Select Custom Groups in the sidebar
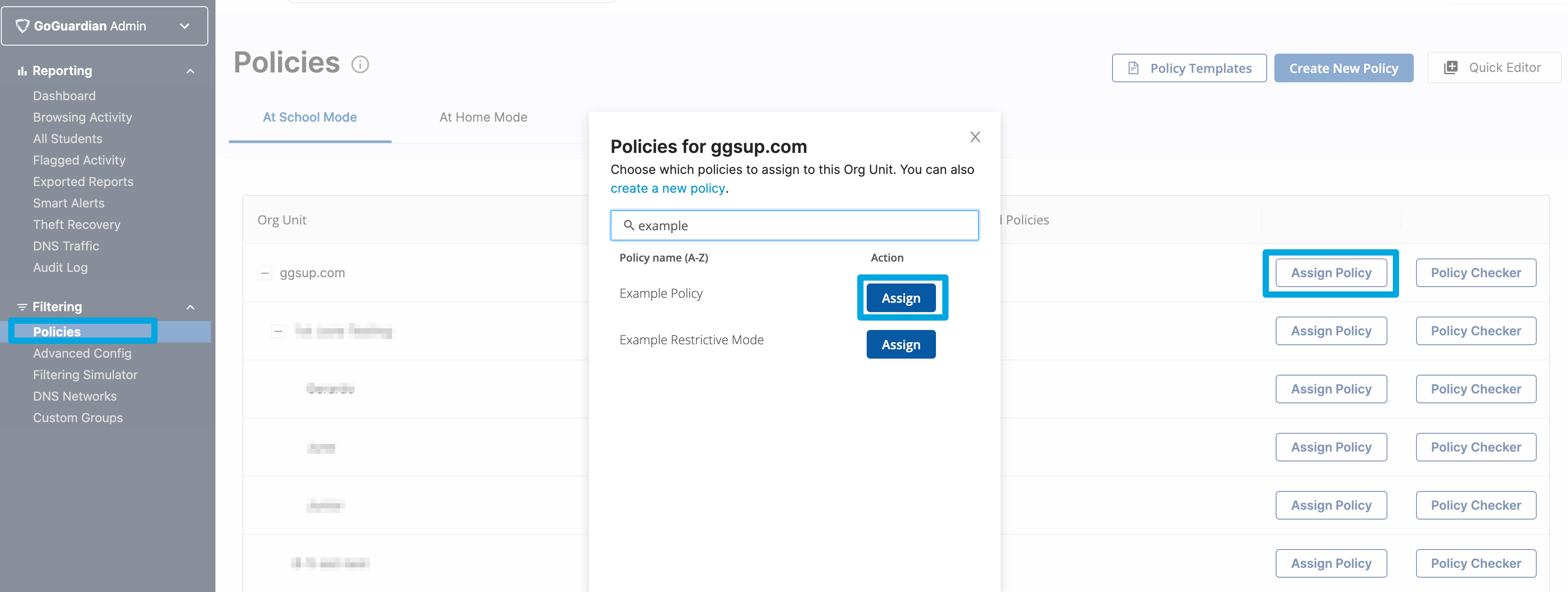1568x592 pixels. tap(78, 417)
